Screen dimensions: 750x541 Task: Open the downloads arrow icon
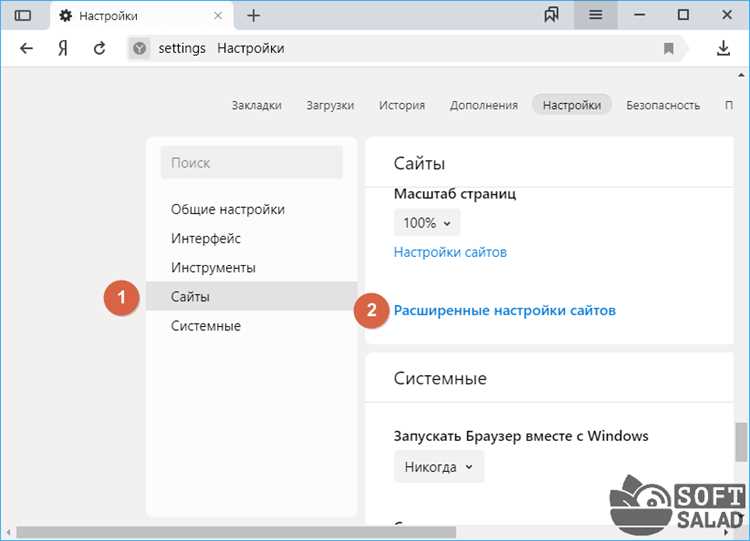(723, 48)
